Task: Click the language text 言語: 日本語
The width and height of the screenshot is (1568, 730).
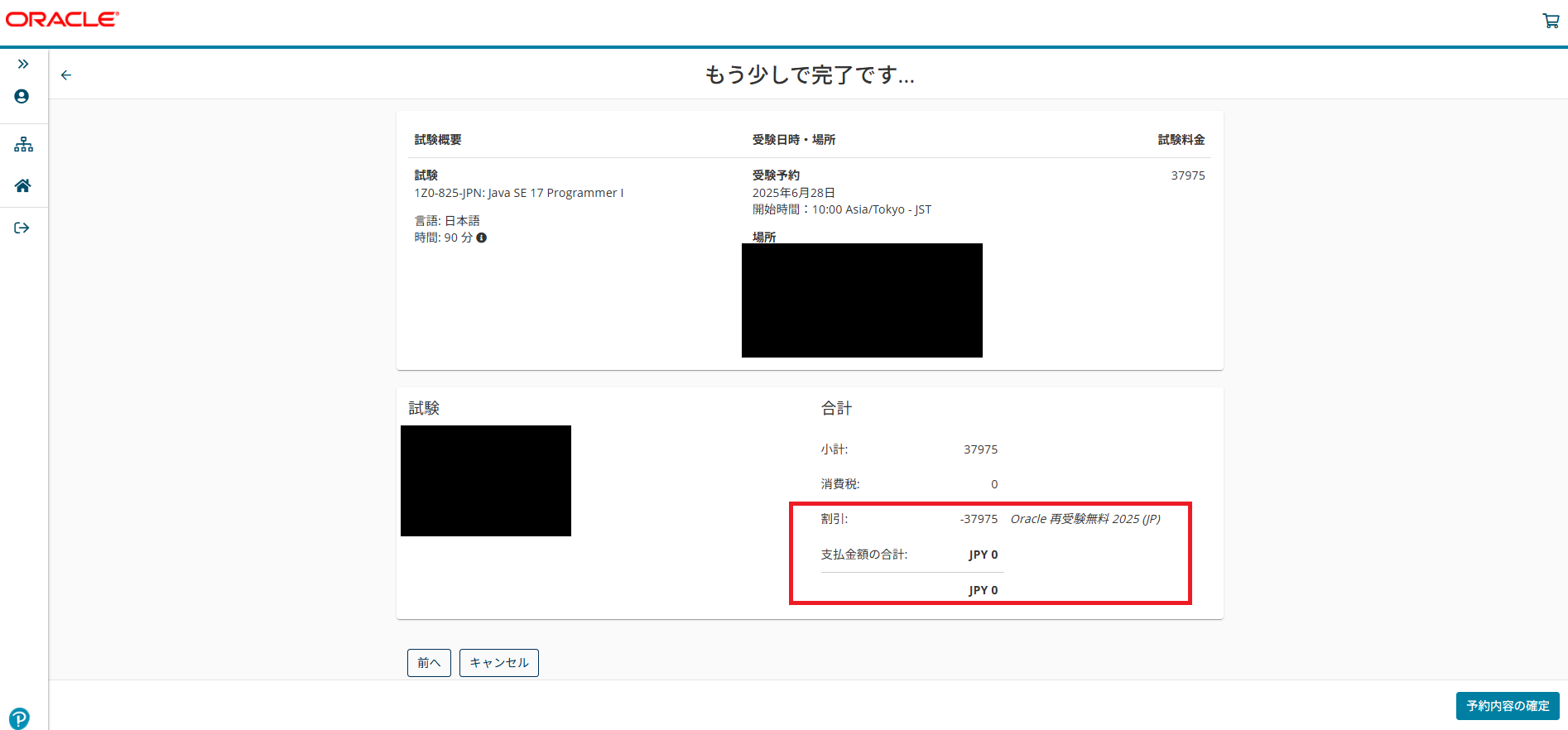Action: (x=447, y=221)
